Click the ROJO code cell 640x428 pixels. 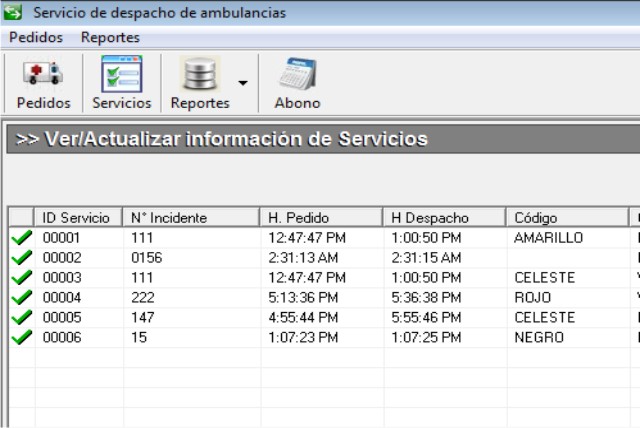point(533,297)
